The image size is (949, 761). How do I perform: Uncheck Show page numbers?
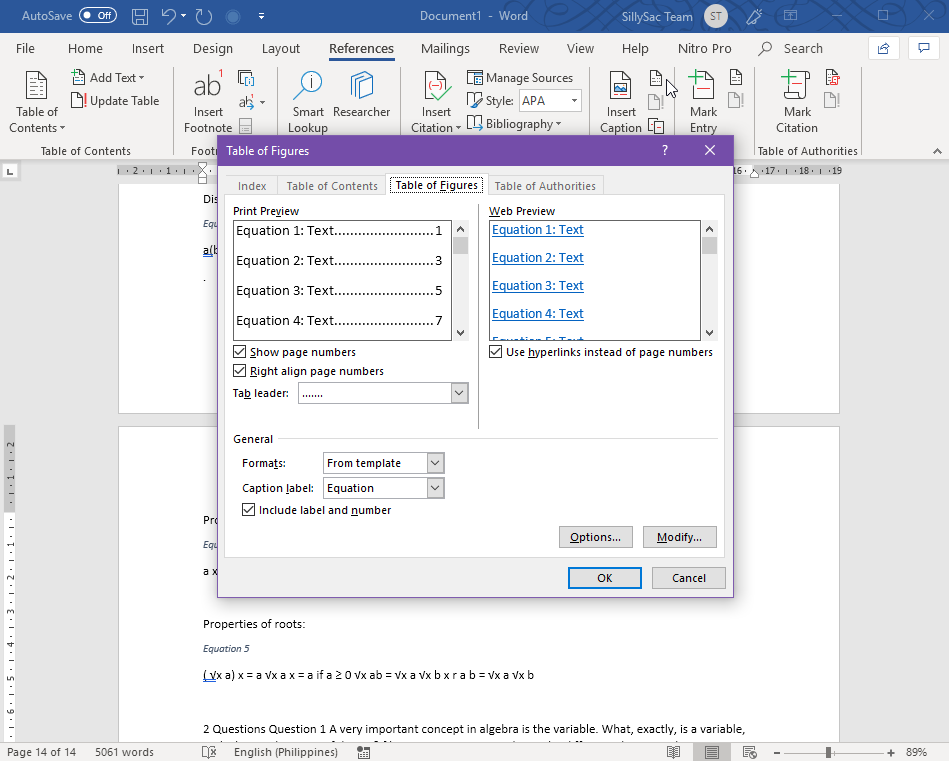click(240, 352)
